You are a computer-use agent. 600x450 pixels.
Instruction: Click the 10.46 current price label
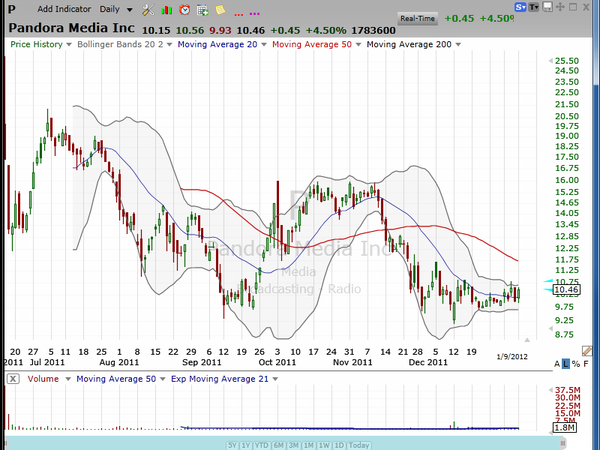tap(567, 290)
